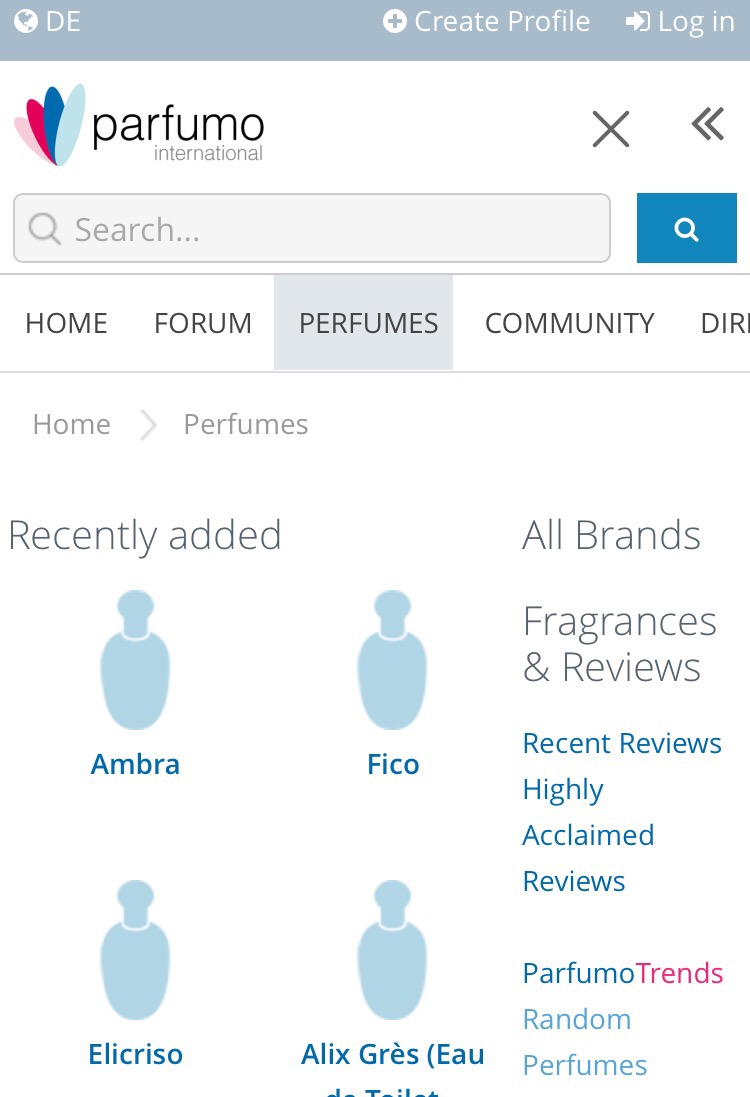This screenshot has width=750, height=1097.
Task: Focus the Search input field
Action: click(x=311, y=229)
